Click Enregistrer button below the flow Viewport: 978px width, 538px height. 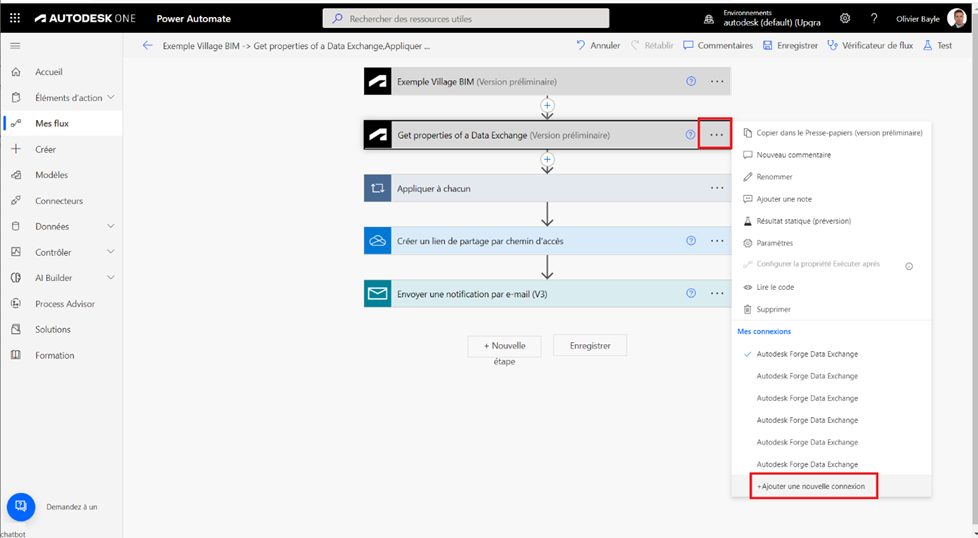[590, 346]
